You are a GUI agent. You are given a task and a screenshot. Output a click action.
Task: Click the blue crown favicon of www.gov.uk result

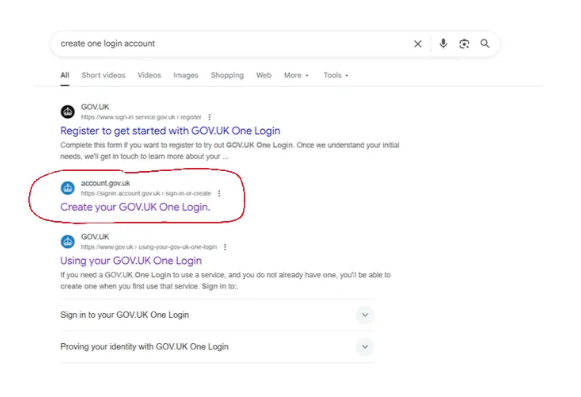(67, 242)
